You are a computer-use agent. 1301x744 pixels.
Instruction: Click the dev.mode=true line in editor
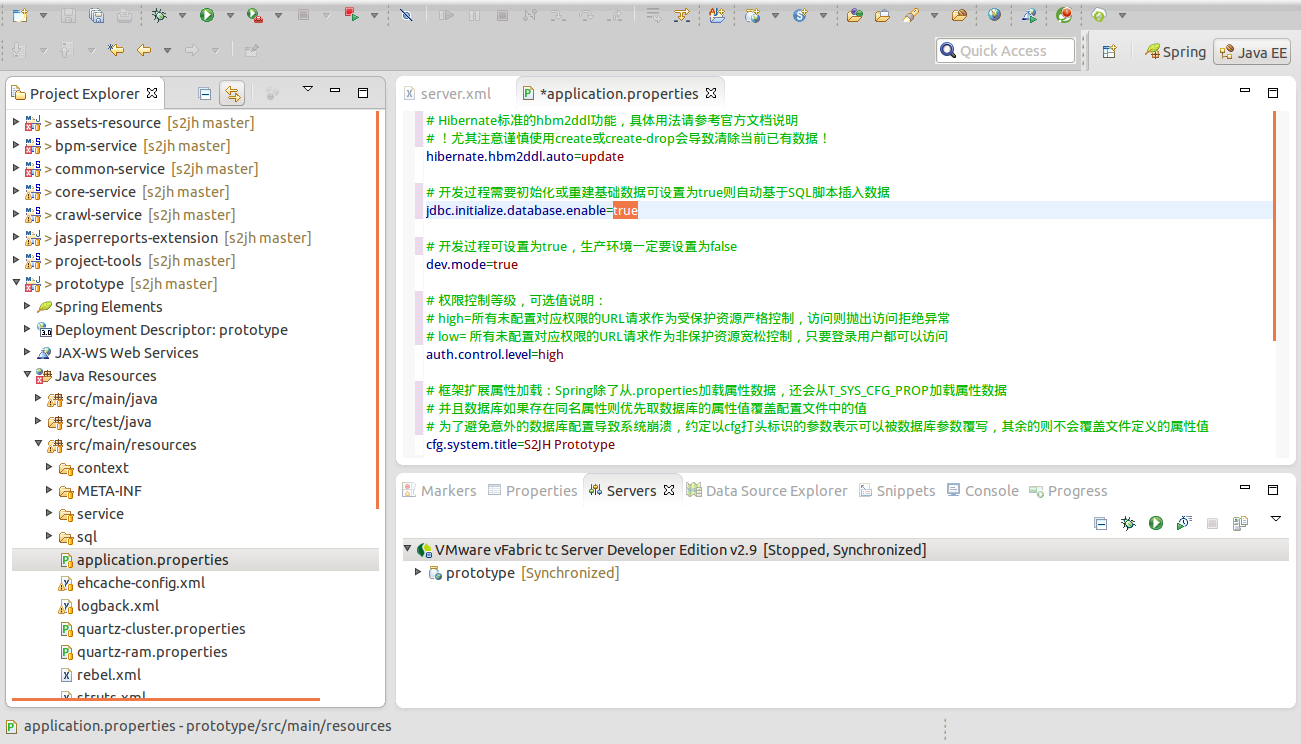pyautogui.click(x=472, y=265)
